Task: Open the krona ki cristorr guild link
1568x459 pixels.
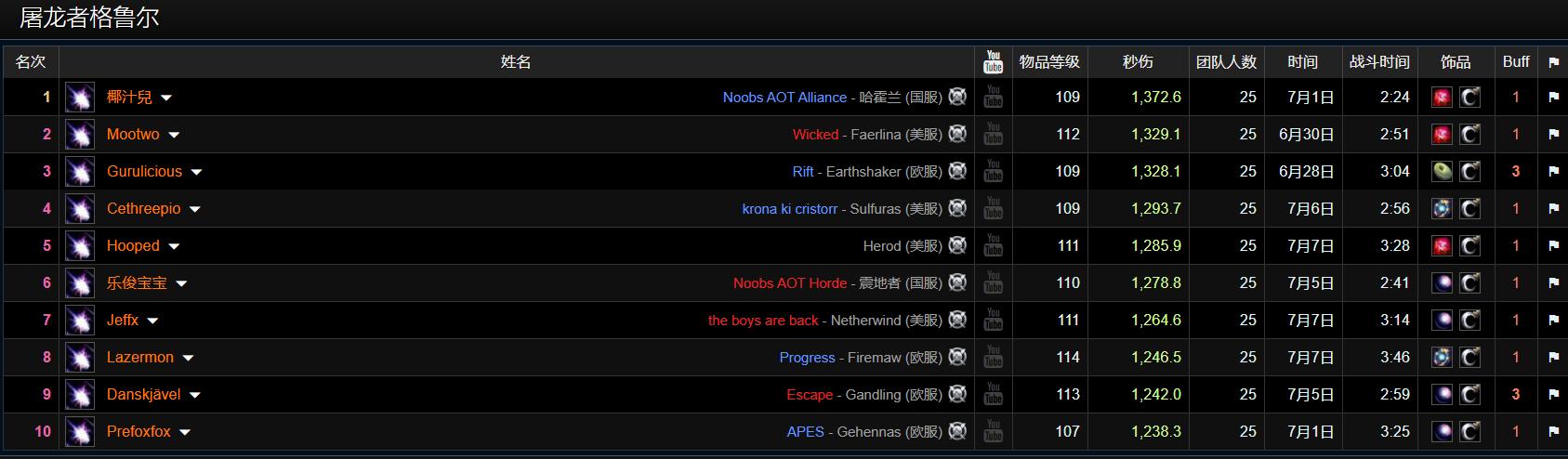Action: 790,209
